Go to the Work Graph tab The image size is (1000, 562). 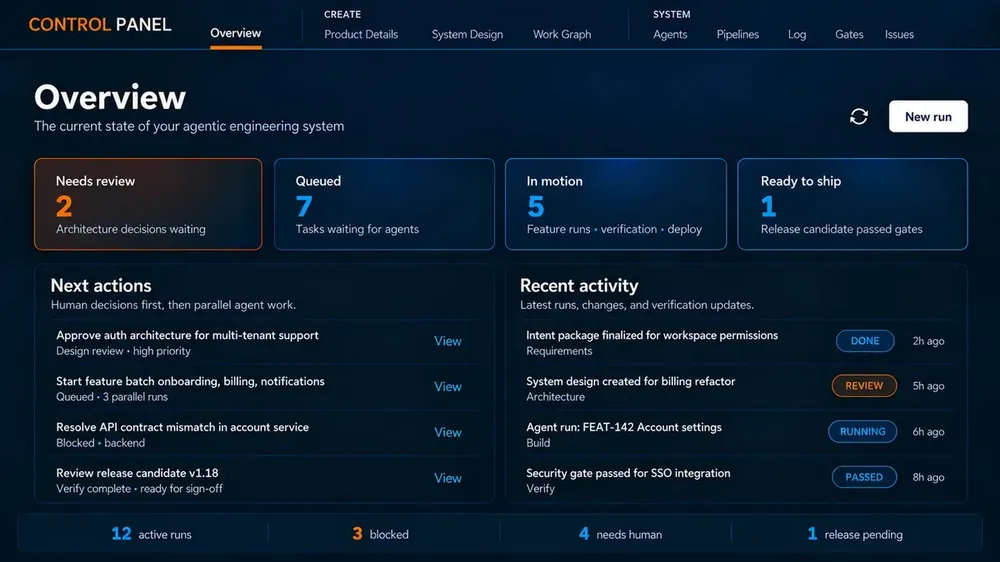562,34
